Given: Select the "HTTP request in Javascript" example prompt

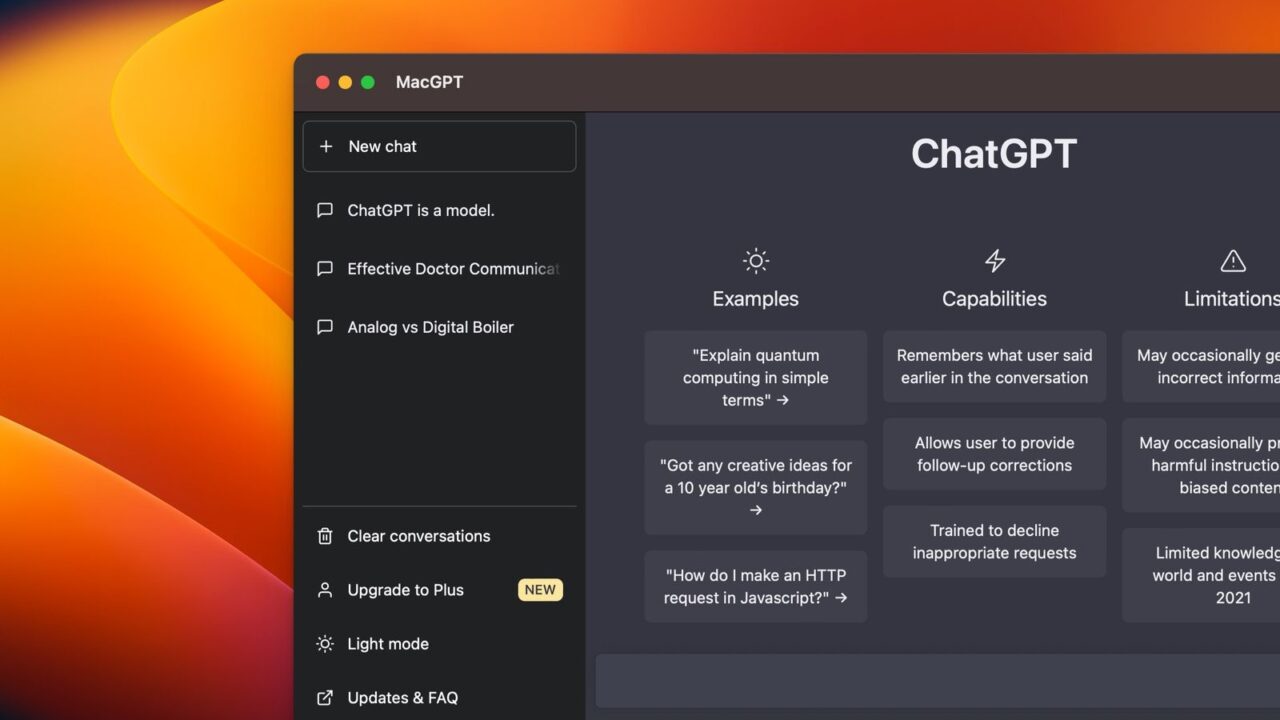Looking at the screenshot, I should point(755,586).
